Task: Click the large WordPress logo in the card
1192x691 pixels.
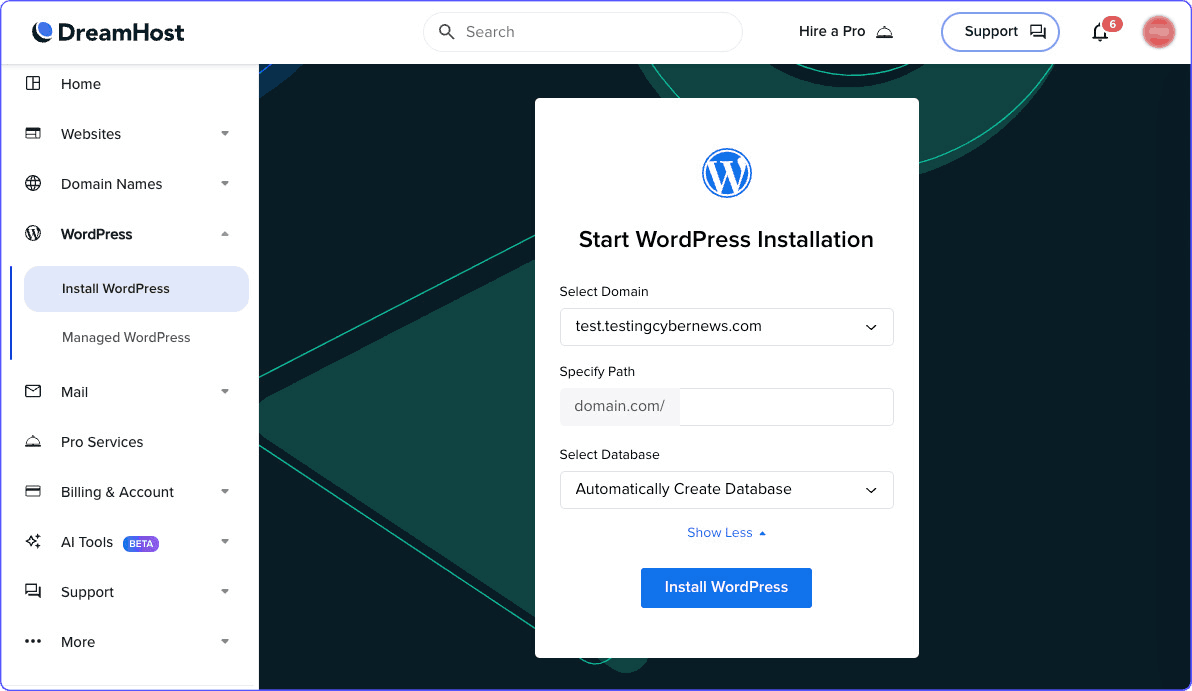Action: [x=727, y=173]
